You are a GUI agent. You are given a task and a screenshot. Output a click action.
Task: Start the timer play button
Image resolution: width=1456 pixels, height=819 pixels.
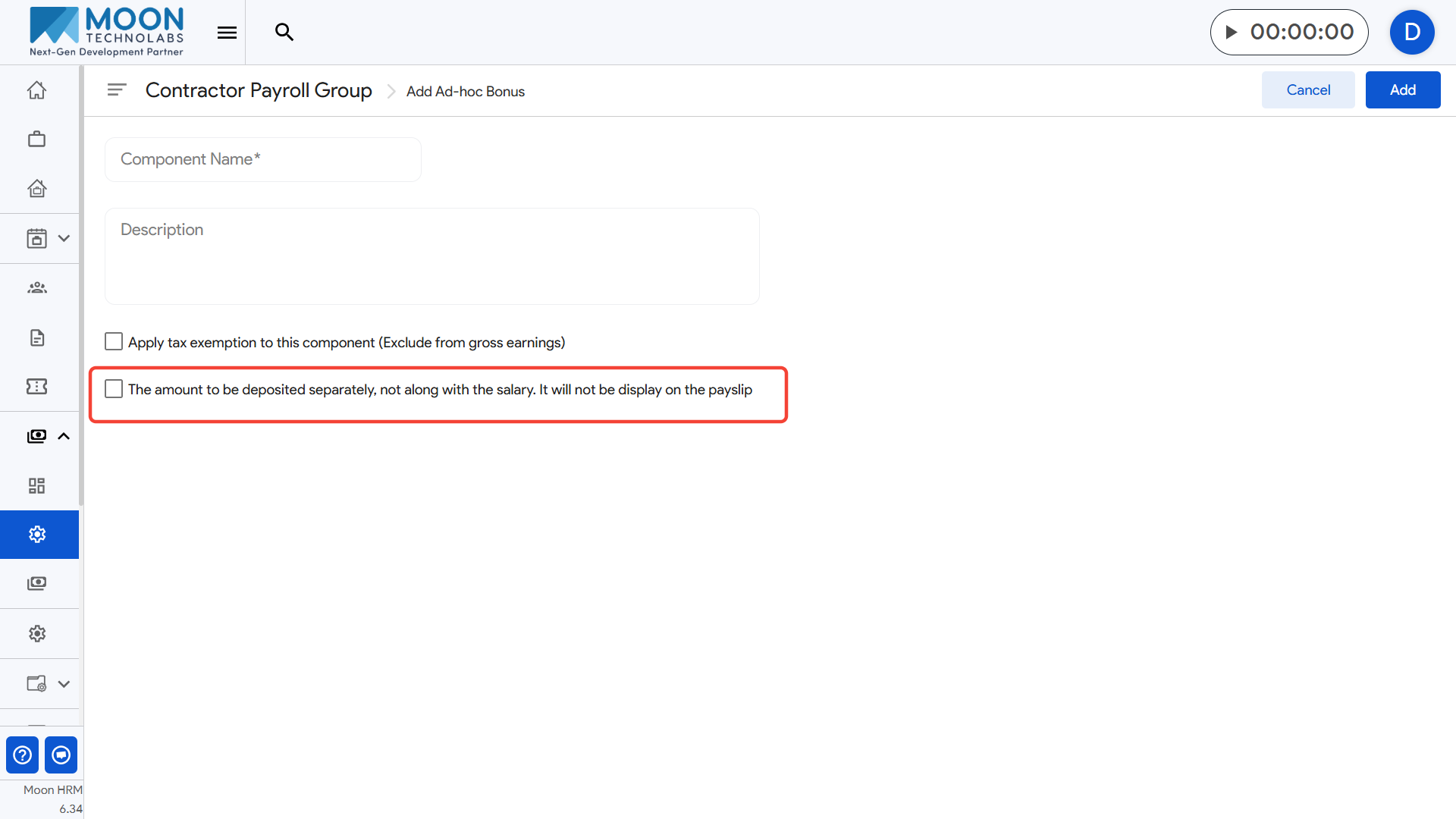pyautogui.click(x=1232, y=32)
